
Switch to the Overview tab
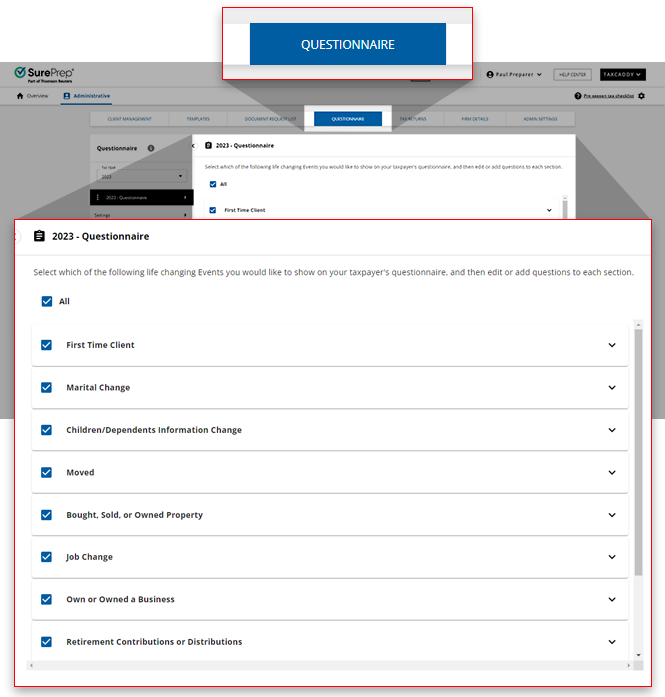[32, 96]
